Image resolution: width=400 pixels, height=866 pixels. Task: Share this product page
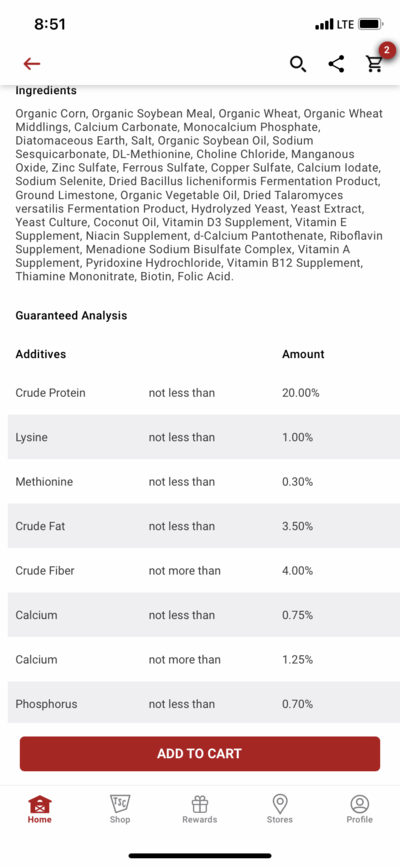click(x=336, y=64)
